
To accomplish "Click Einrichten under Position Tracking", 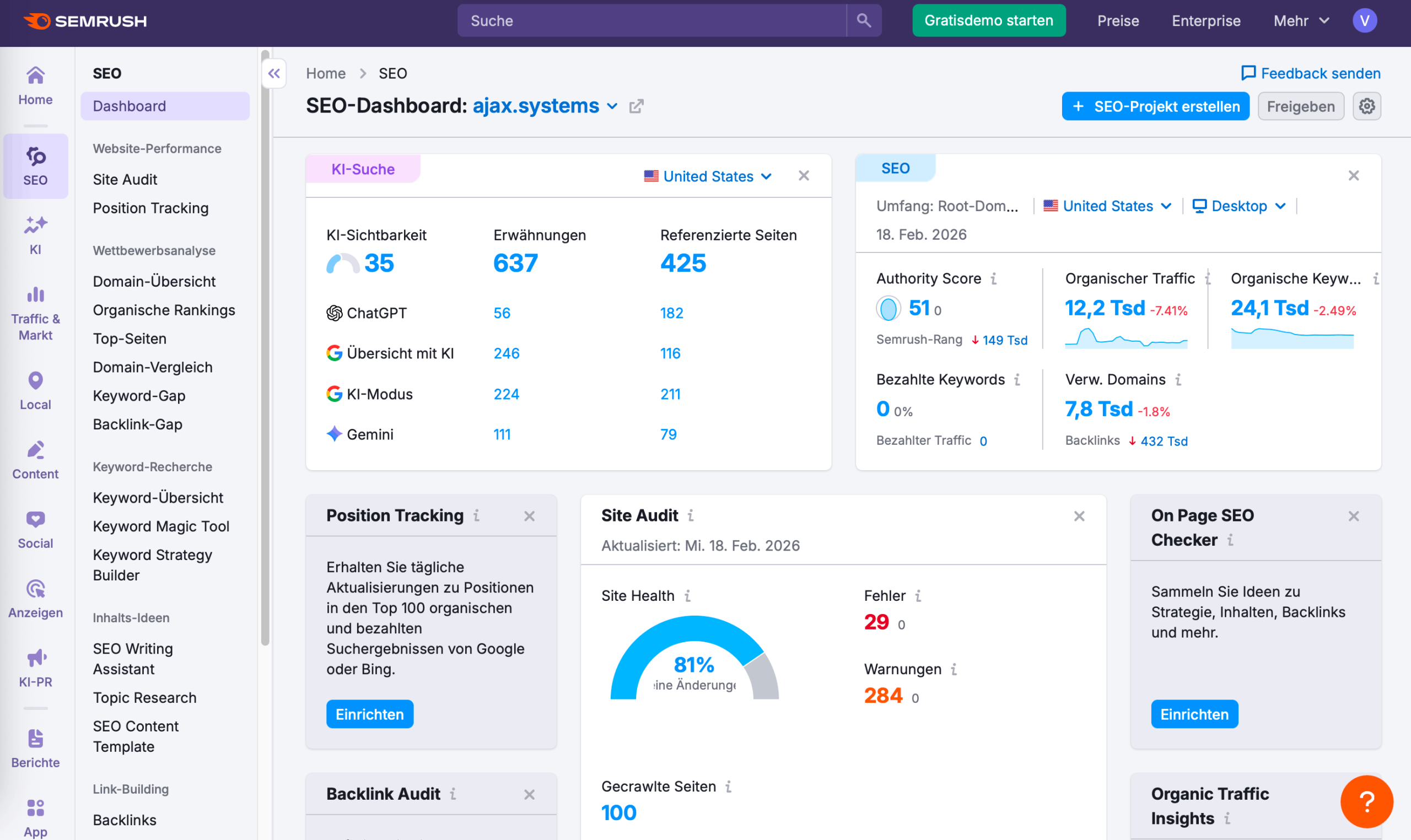I will 370,714.
